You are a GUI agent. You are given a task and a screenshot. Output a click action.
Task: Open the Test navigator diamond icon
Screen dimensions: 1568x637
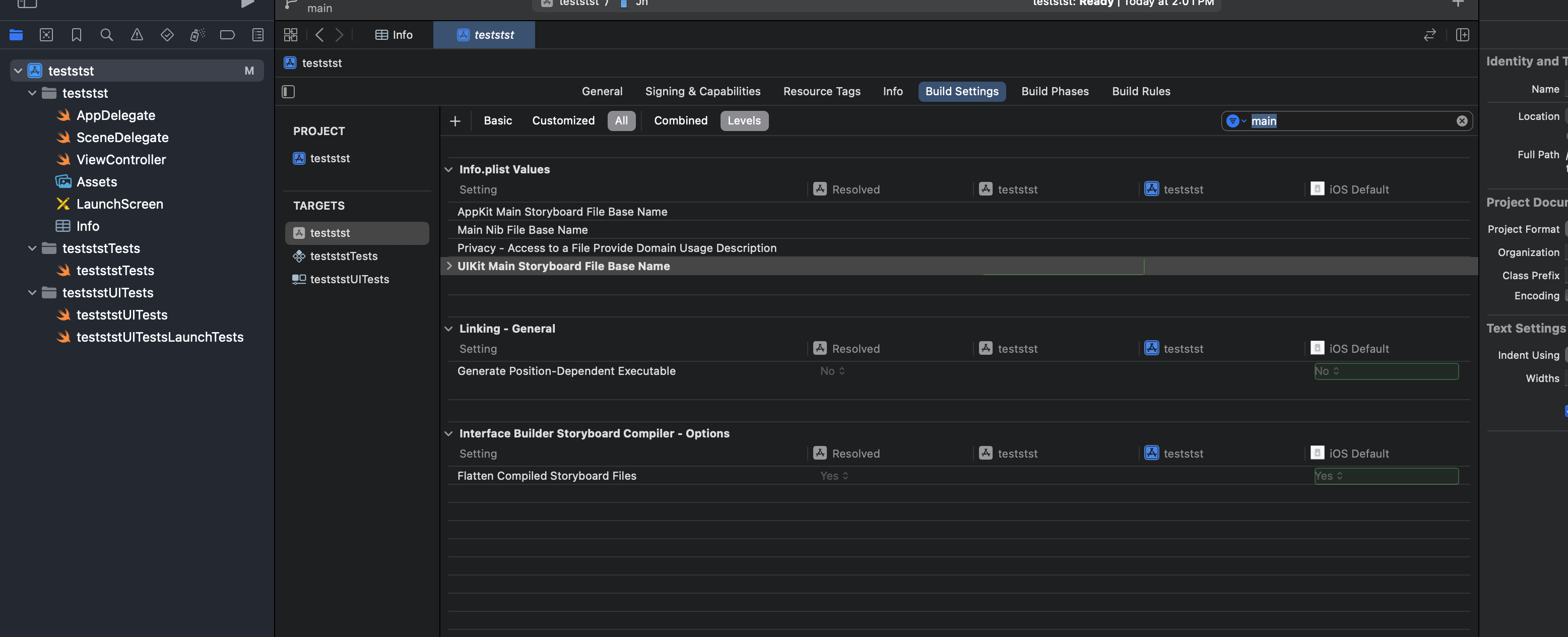[x=167, y=35]
